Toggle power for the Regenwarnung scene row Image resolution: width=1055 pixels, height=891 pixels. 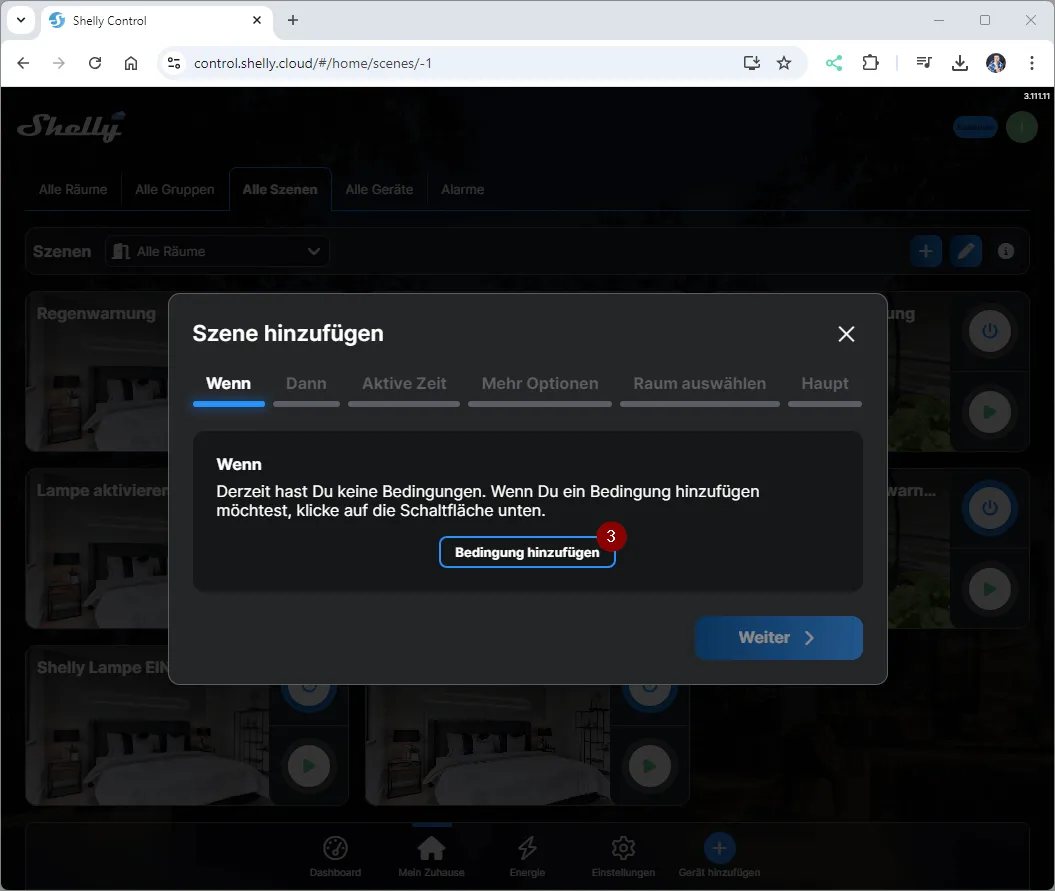click(x=989, y=331)
